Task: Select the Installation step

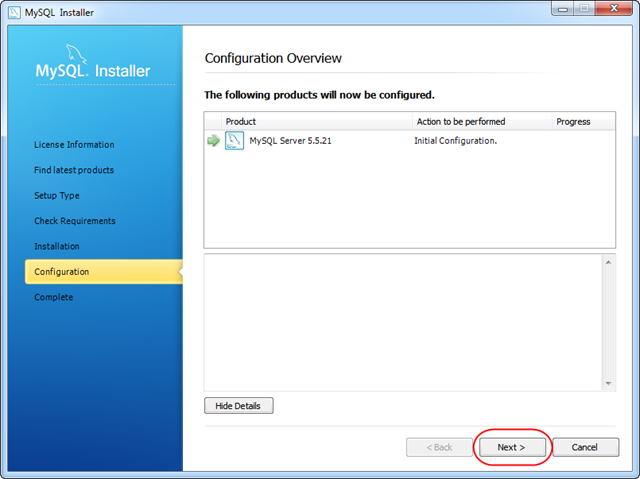Action: 57,246
